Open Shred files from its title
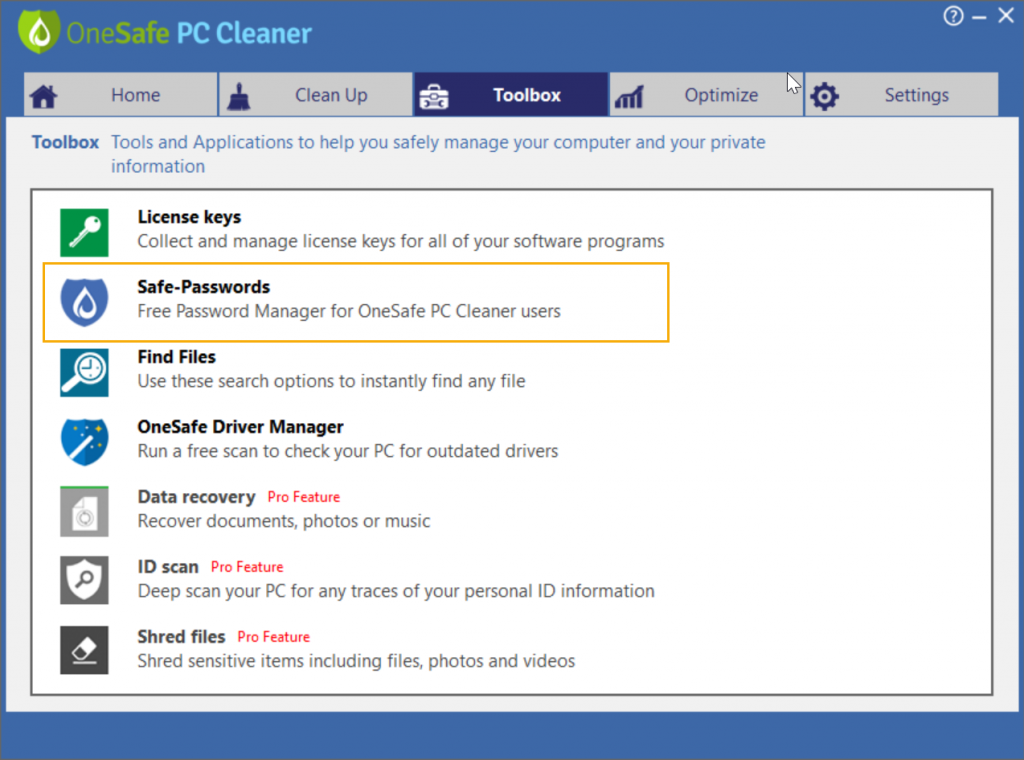1024x760 pixels. click(182, 637)
